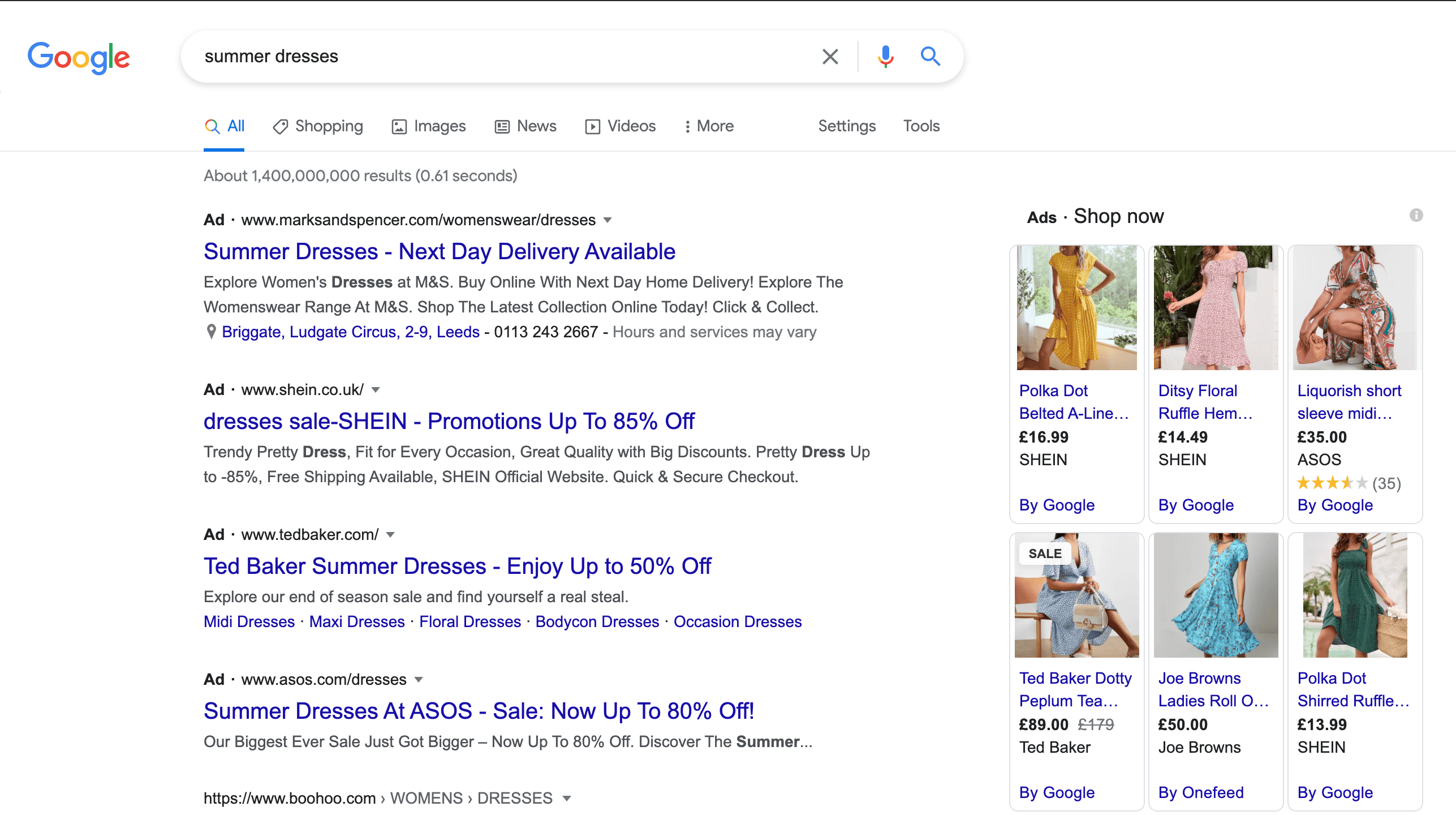Open Settings in the search toolbar
The width and height of the screenshot is (1456, 815).
tap(847, 126)
